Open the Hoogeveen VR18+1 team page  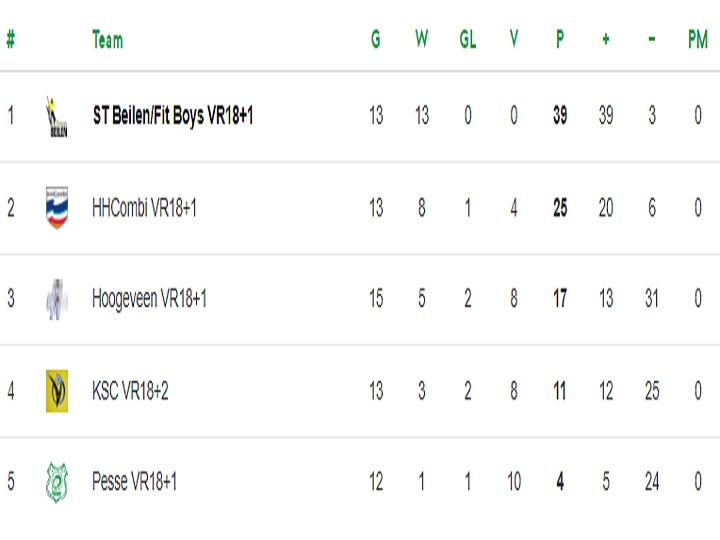149,298
